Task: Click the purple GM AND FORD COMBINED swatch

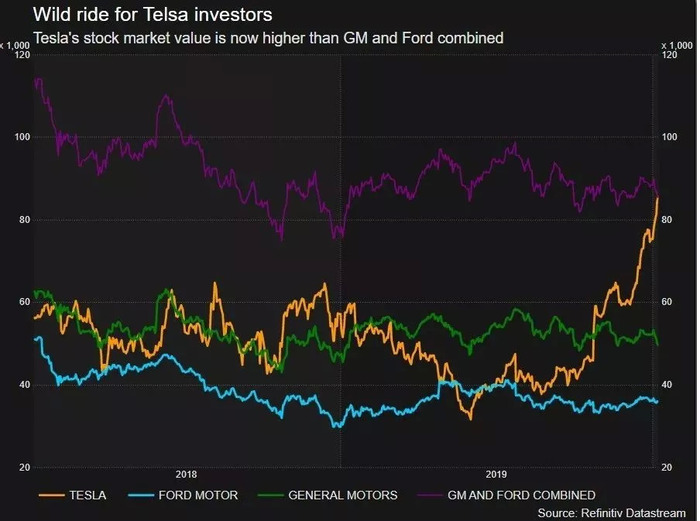Action: click(x=430, y=495)
